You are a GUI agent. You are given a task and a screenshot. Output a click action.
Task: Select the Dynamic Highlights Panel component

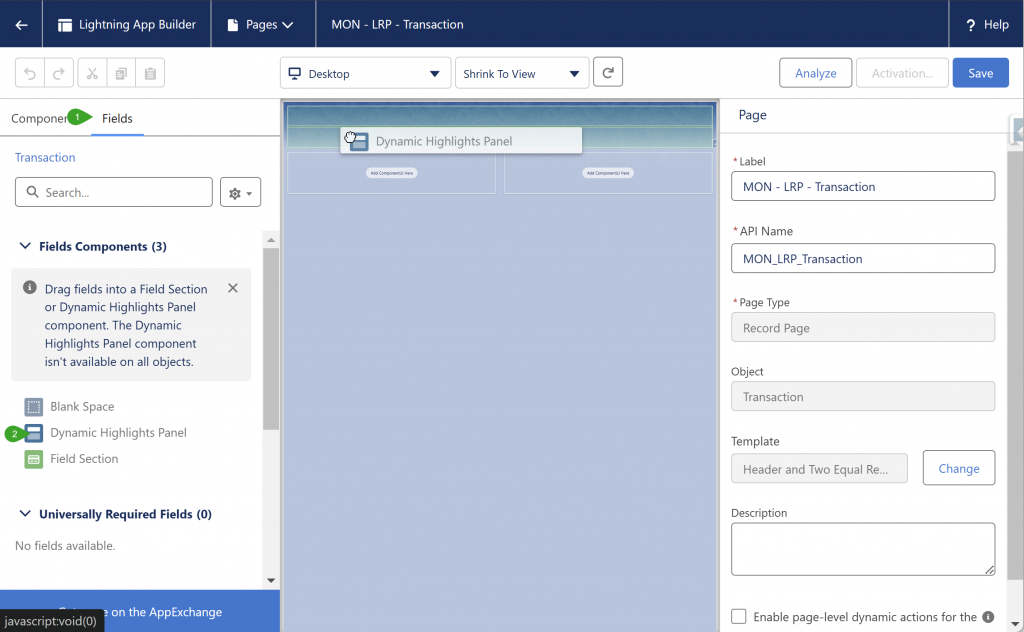tap(106, 433)
